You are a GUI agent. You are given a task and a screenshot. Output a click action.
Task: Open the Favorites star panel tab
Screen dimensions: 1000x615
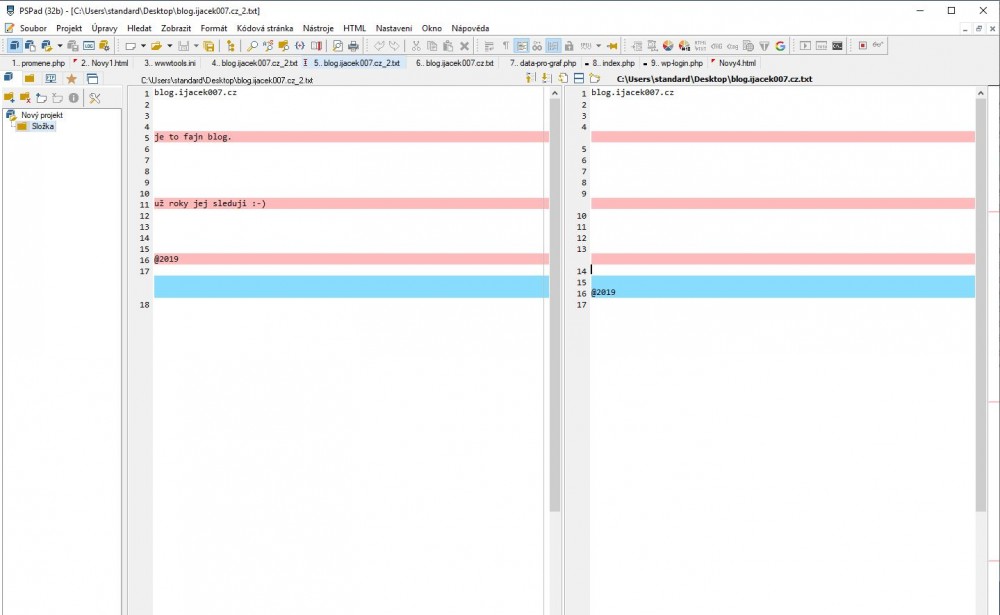pos(71,78)
